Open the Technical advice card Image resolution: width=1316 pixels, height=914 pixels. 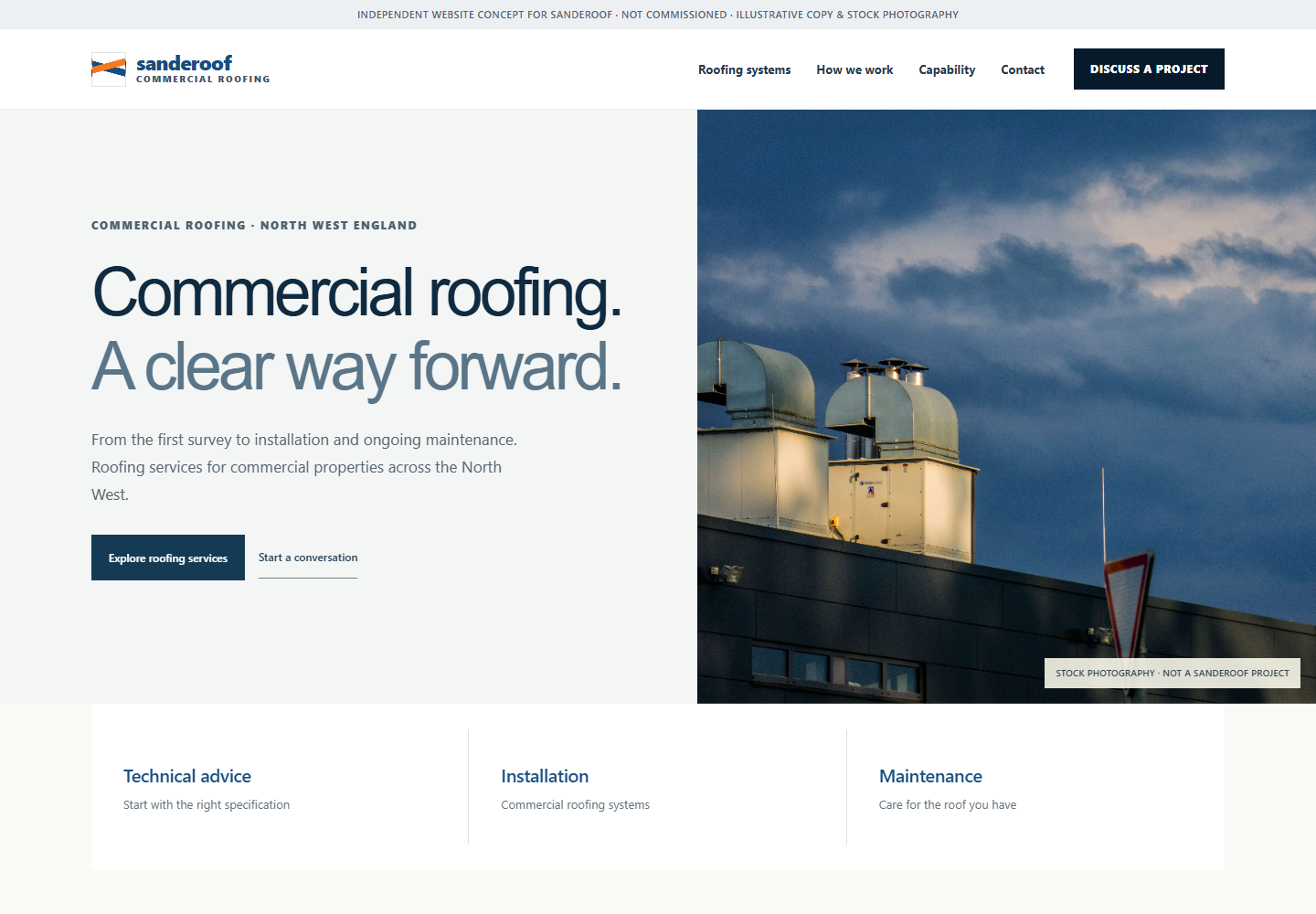(x=280, y=787)
